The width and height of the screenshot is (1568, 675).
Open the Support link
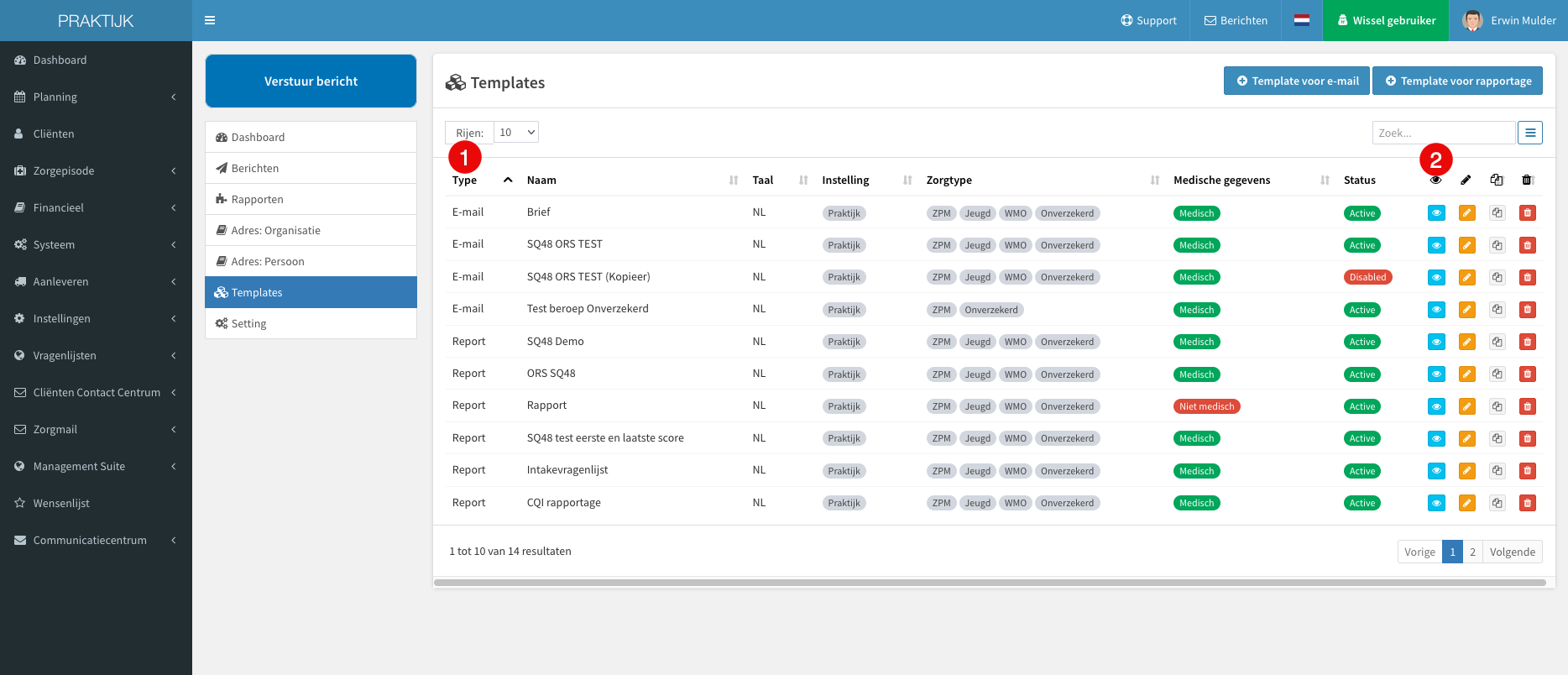[1148, 20]
